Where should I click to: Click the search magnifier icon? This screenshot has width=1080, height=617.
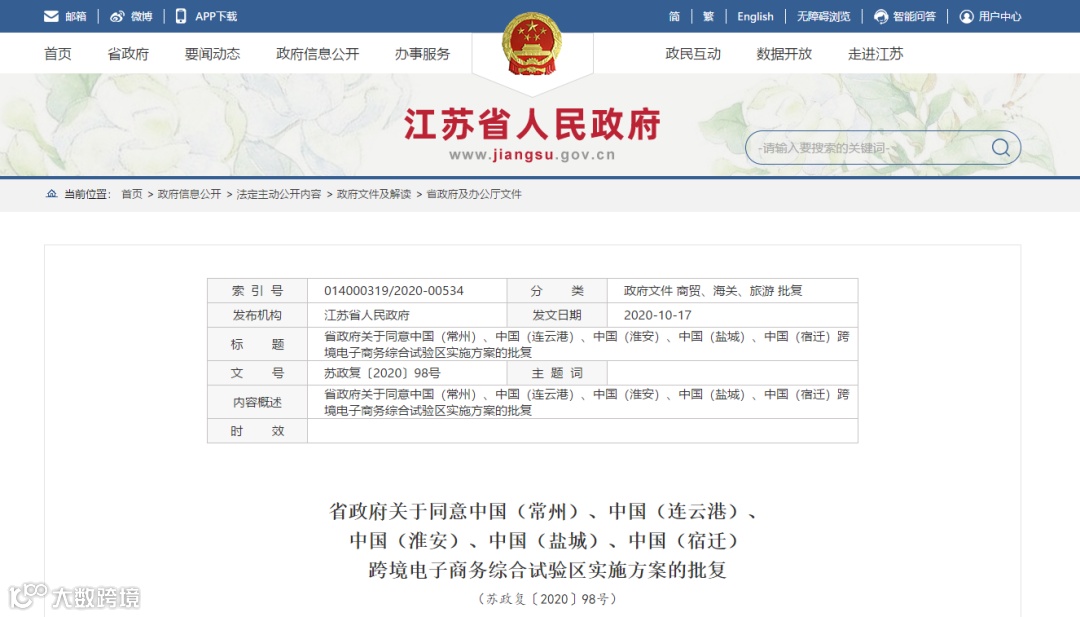(x=1001, y=147)
